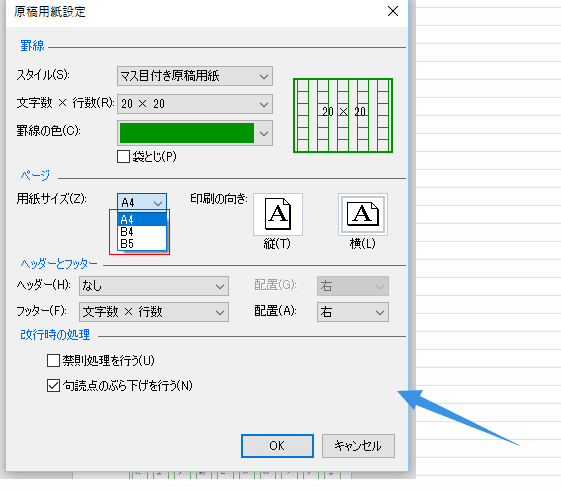Viewport: 561px width, 491px height.
Task: Open the フッター(F) dropdown
Action: coord(154,312)
